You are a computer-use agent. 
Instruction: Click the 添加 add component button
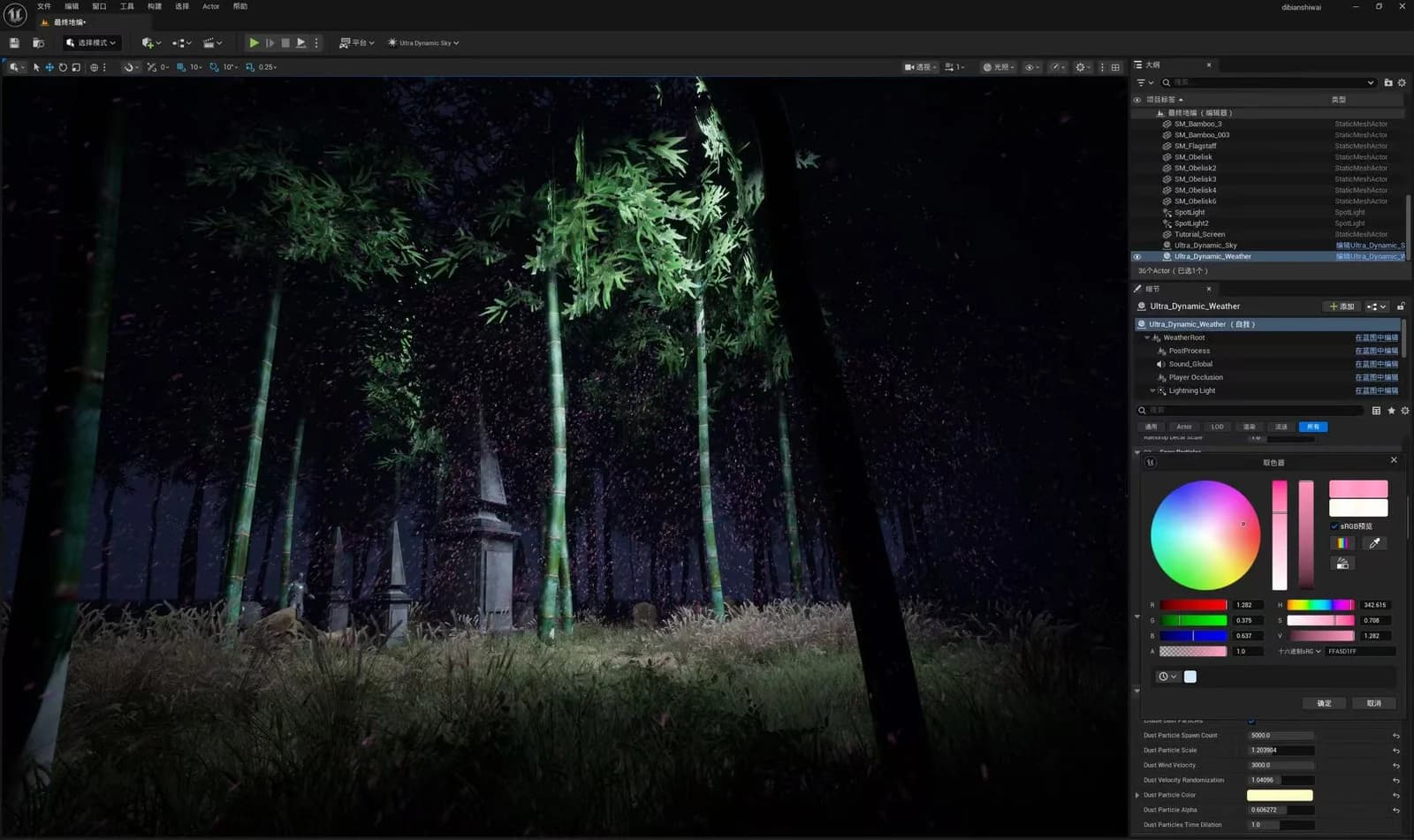click(1341, 306)
